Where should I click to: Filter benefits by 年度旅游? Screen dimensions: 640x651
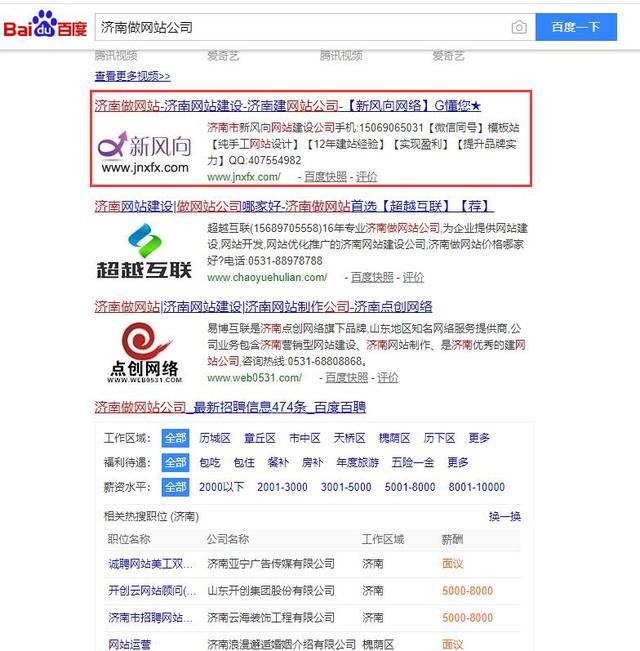[x=357, y=463]
